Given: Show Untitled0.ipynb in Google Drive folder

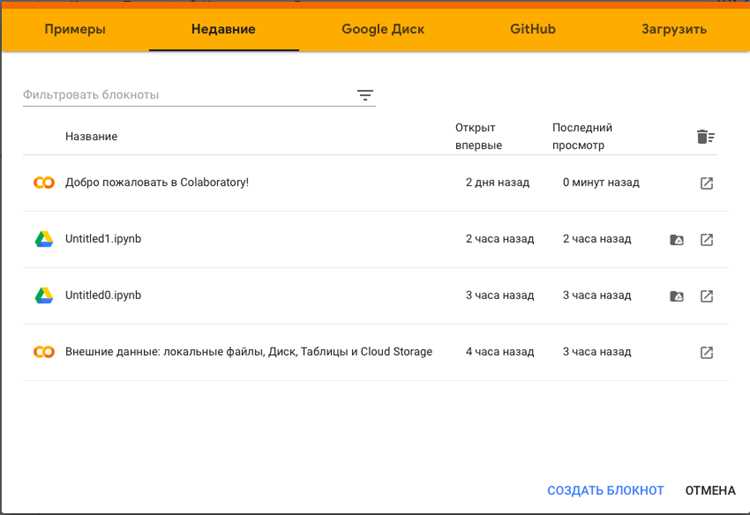Looking at the screenshot, I should click(x=676, y=296).
